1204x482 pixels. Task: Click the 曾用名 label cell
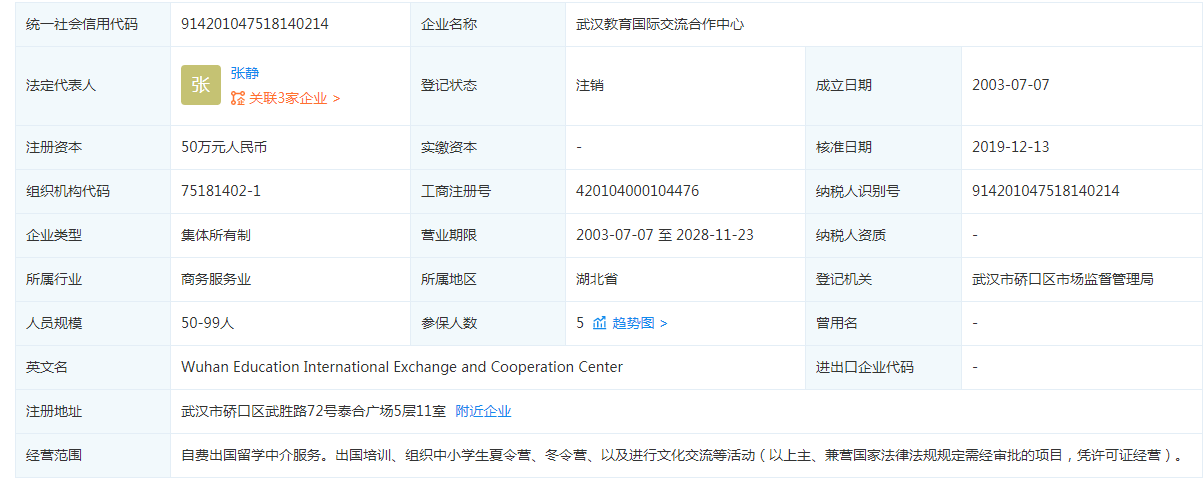[x=884, y=323]
